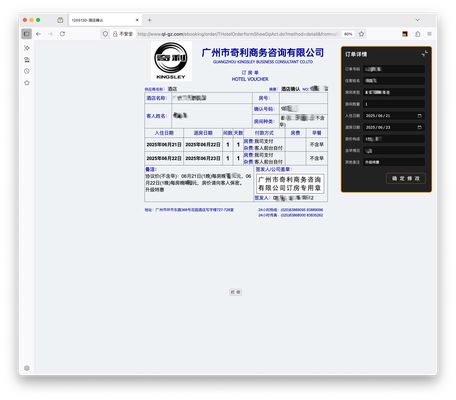
Task: Expand the list all tabs chevron
Action: (417, 20)
